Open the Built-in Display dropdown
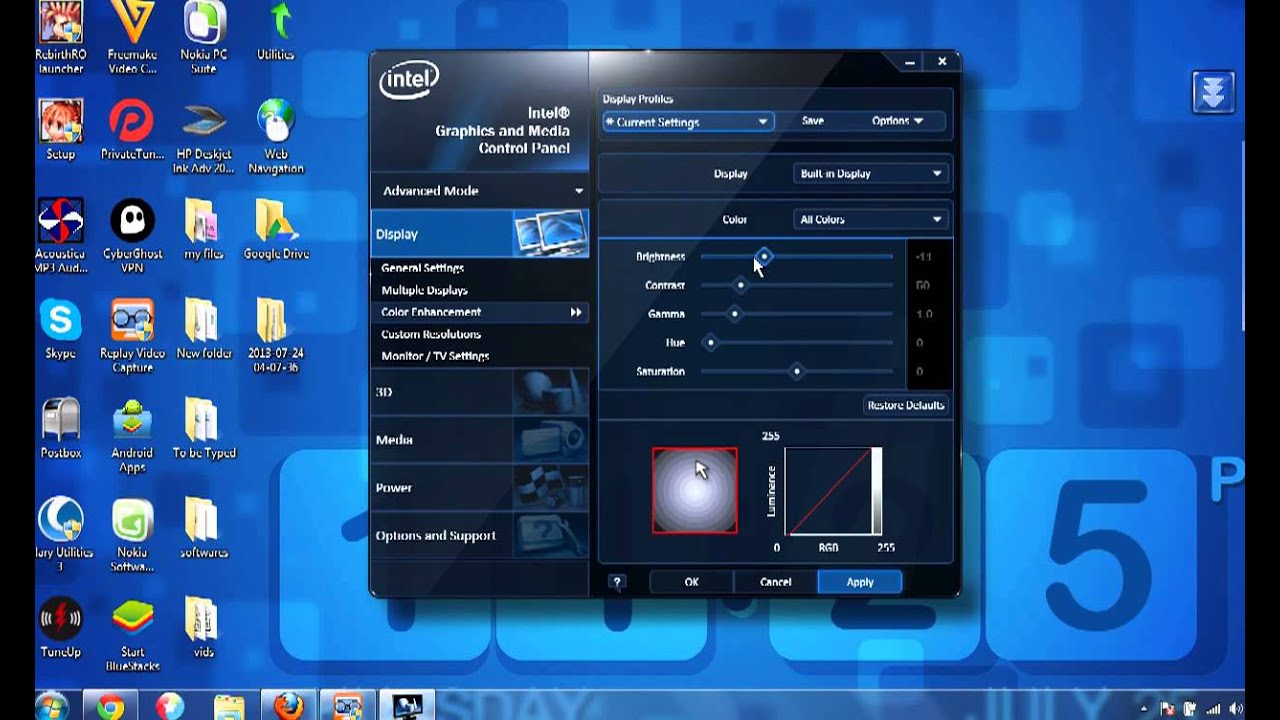Viewport: 1280px width, 720px height. click(x=870, y=173)
